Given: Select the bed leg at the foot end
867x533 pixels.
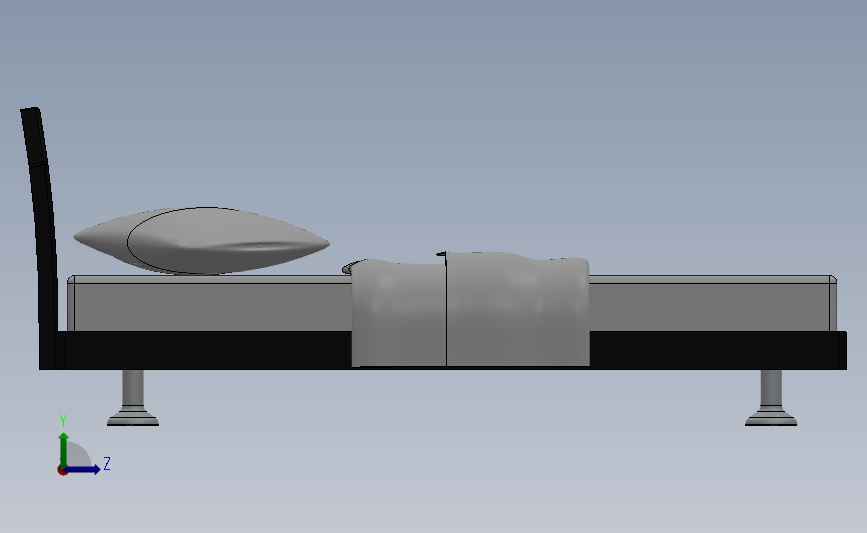Looking at the screenshot, I should click(x=771, y=398).
